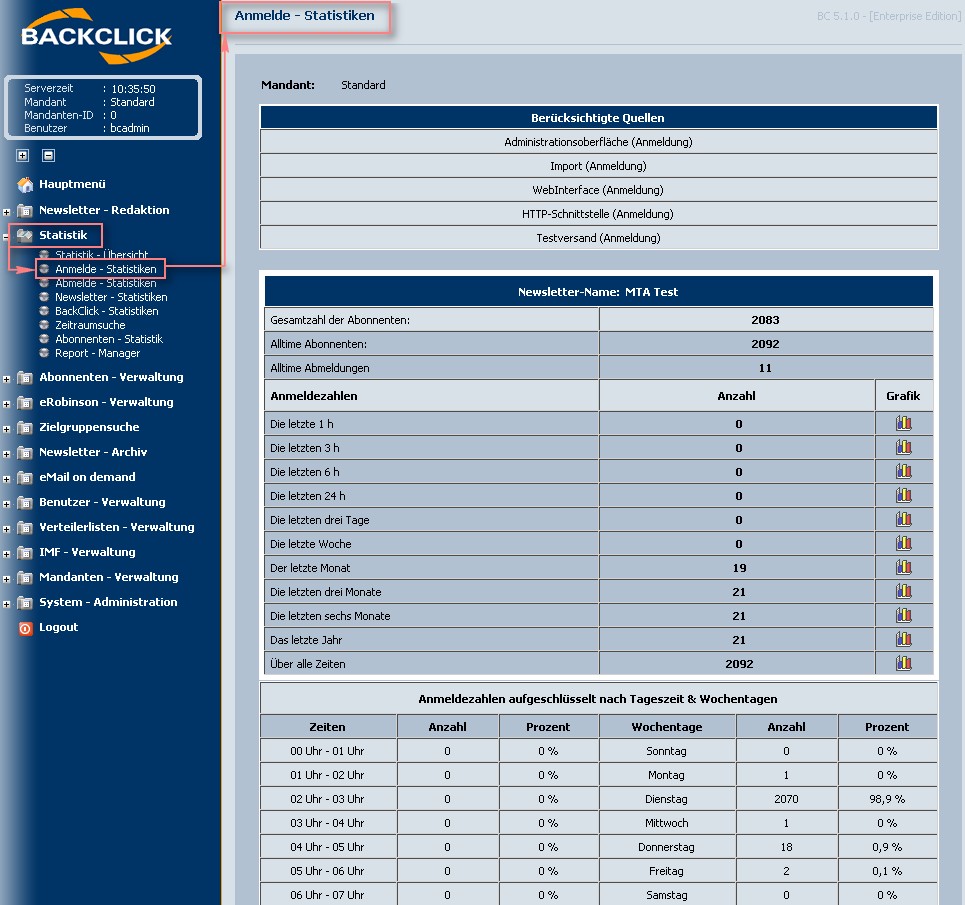The height and width of the screenshot is (905, 965).
Task: Click the 98,9 % percentage for Dienstag
Action: tap(887, 799)
